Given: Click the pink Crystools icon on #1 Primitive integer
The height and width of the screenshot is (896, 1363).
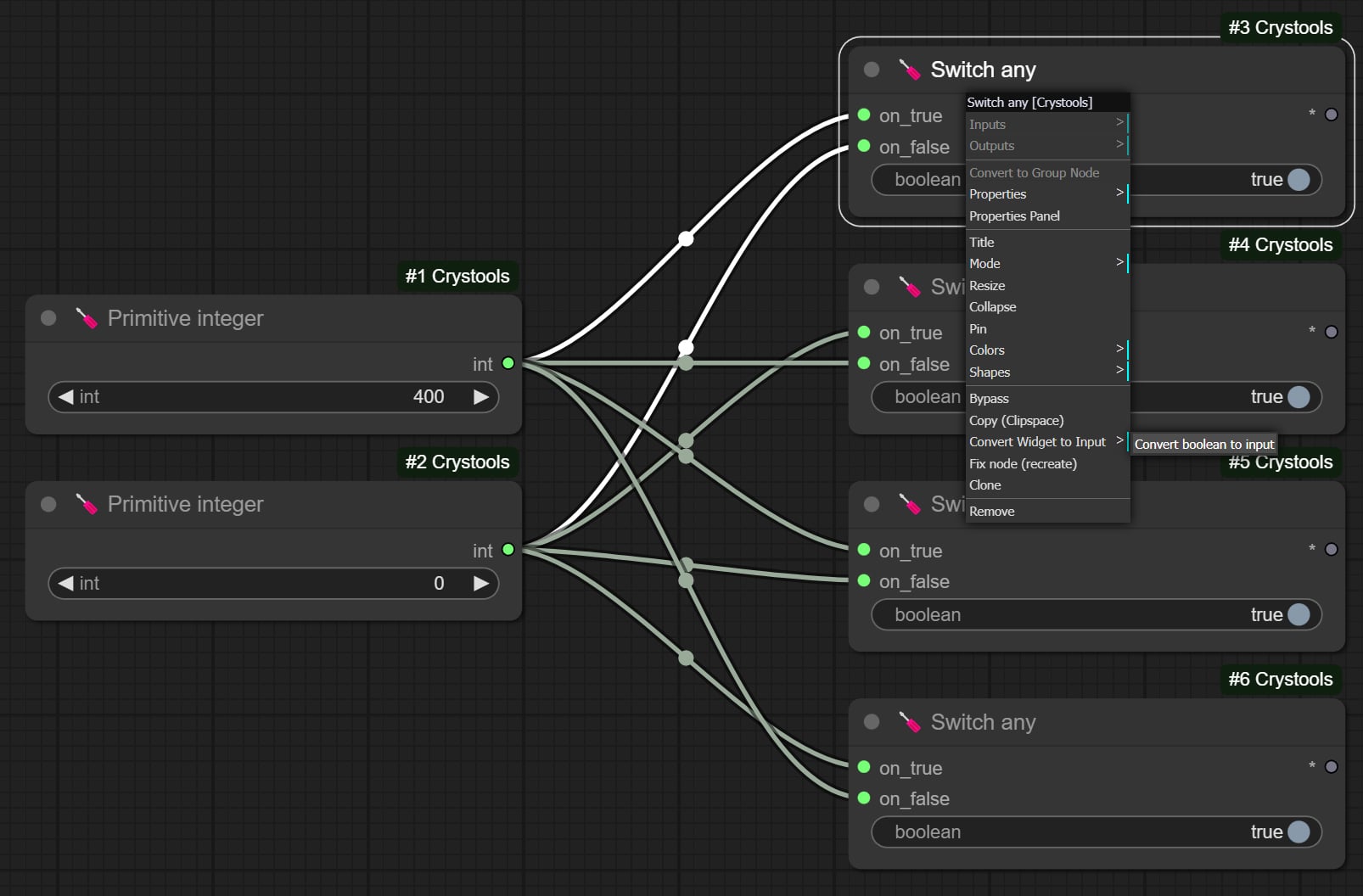Looking at the screenshot, I should pos(86,318).
